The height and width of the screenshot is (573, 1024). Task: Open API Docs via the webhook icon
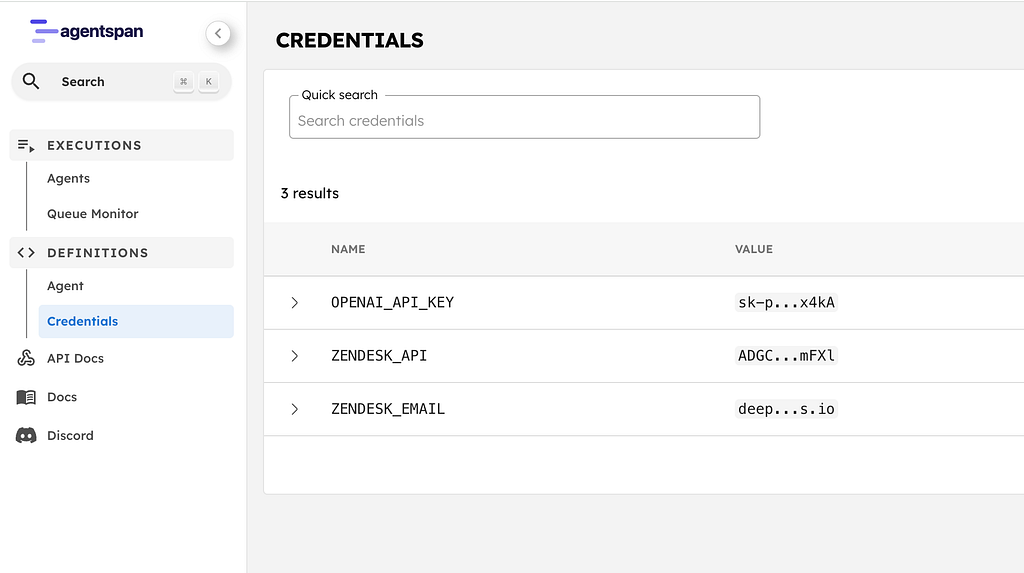click(26, 358)
